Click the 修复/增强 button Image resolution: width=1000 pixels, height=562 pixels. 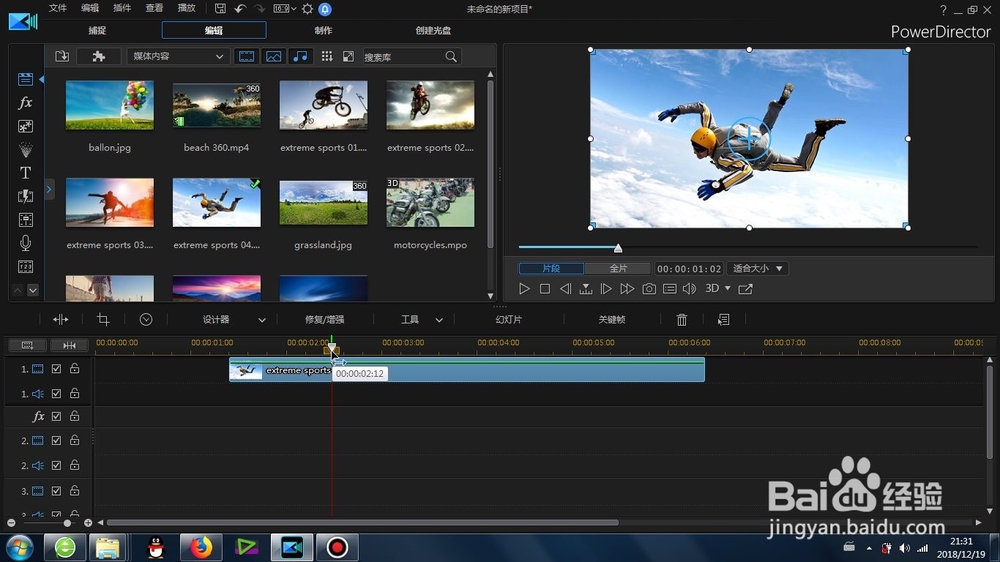click(325, 320)
